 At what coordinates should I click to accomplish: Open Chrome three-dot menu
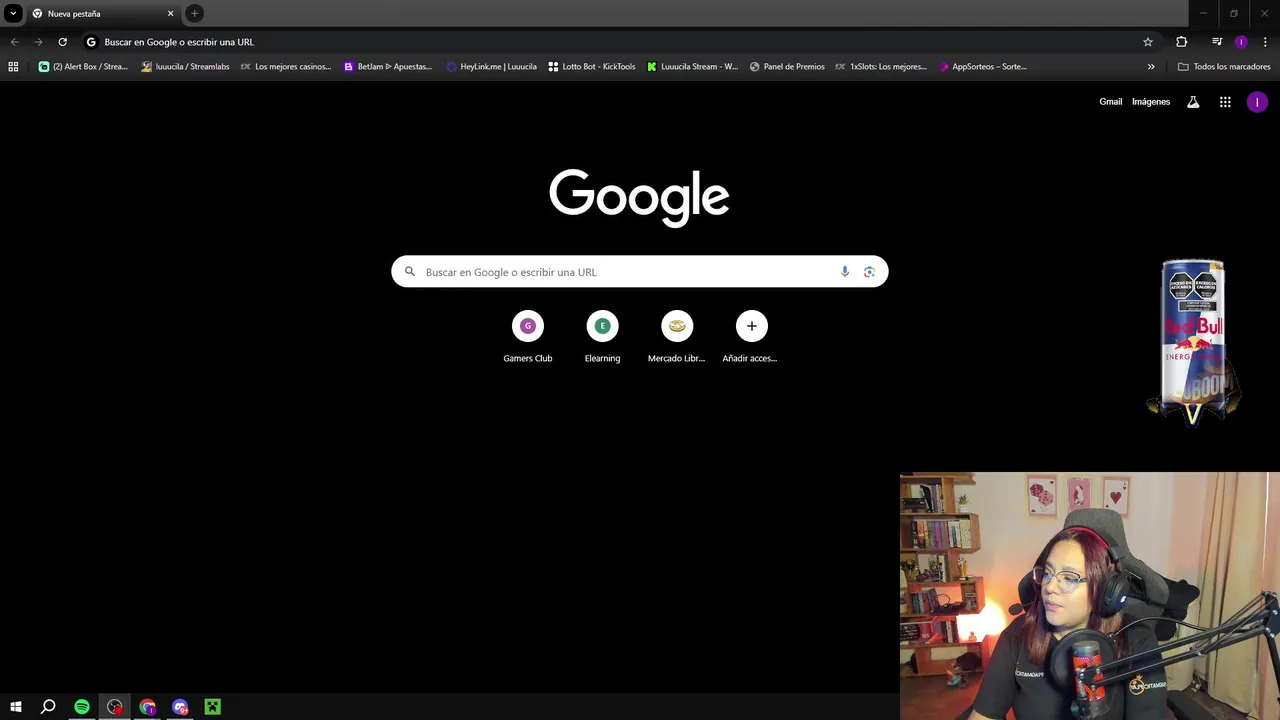point(1265,42)
